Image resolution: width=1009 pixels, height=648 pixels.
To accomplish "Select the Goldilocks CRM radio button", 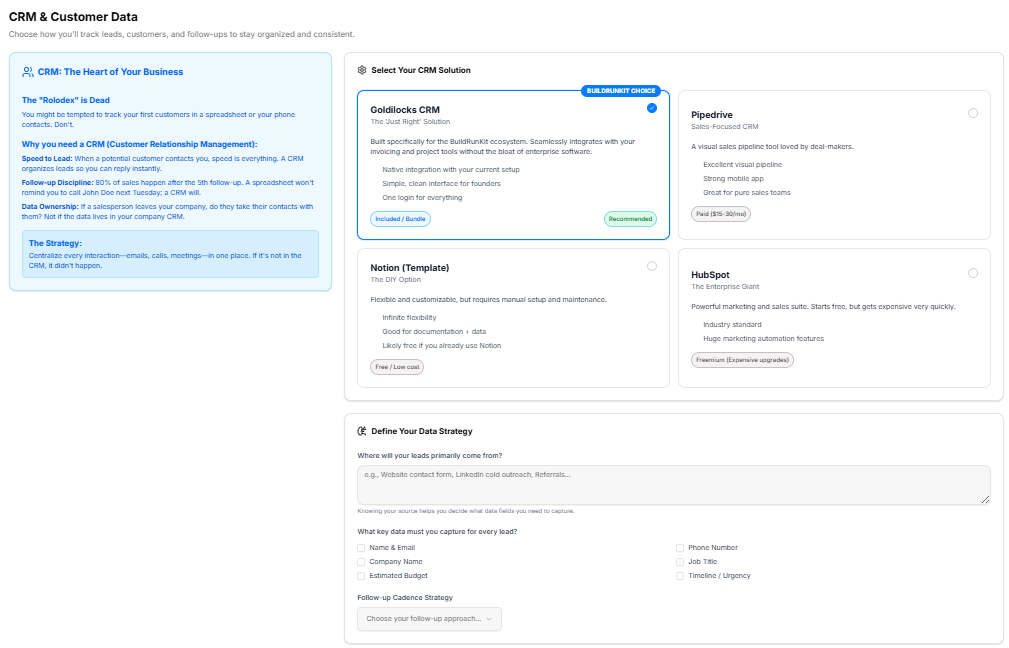I will point(652,108).
